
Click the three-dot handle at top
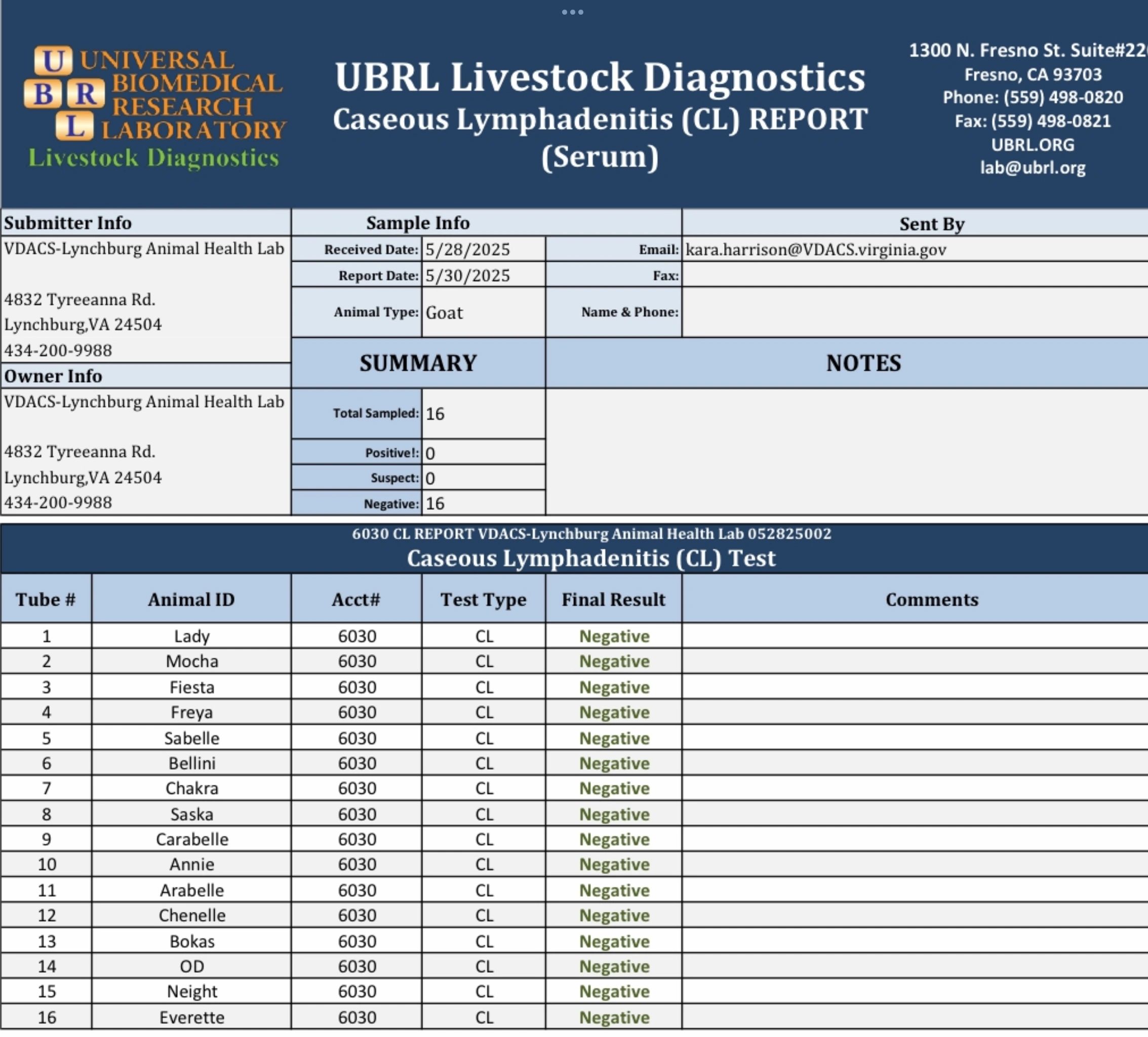(572, 12)
